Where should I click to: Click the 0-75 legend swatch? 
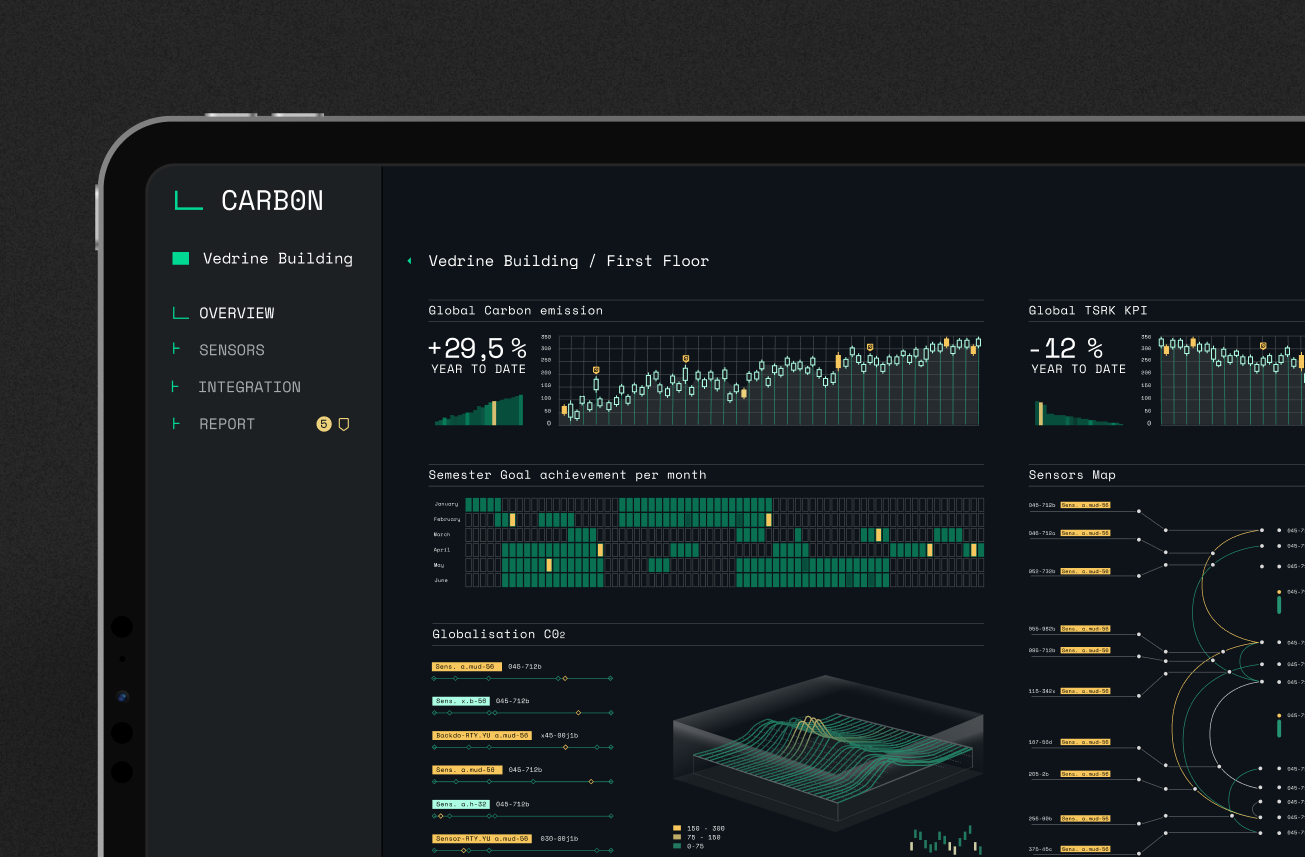click(677, 846)
